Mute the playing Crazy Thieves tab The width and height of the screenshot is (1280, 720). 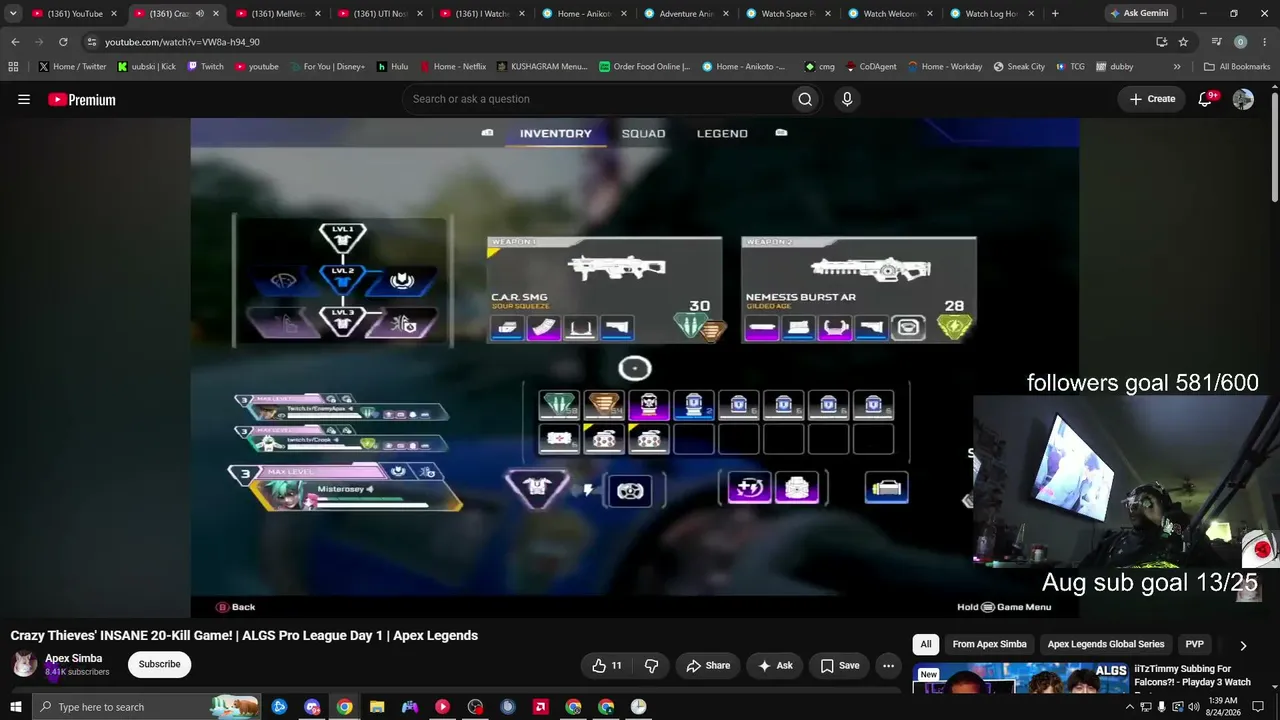pos(200,14)
